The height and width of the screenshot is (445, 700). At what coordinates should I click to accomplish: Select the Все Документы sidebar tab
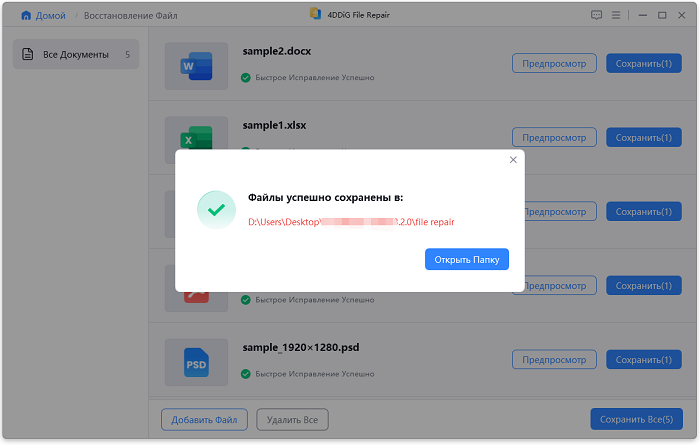pyautogui.click(x=76, y=54)
